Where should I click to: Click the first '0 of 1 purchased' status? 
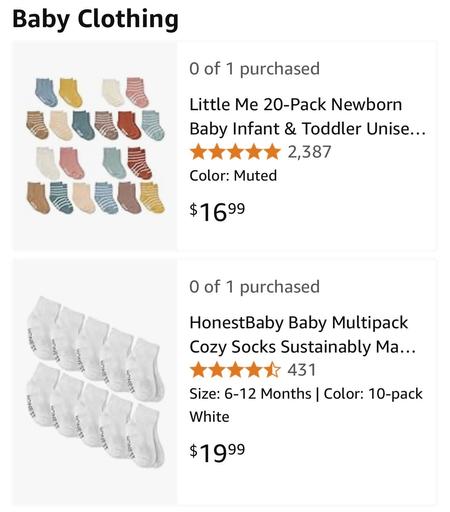pos(254,69)
